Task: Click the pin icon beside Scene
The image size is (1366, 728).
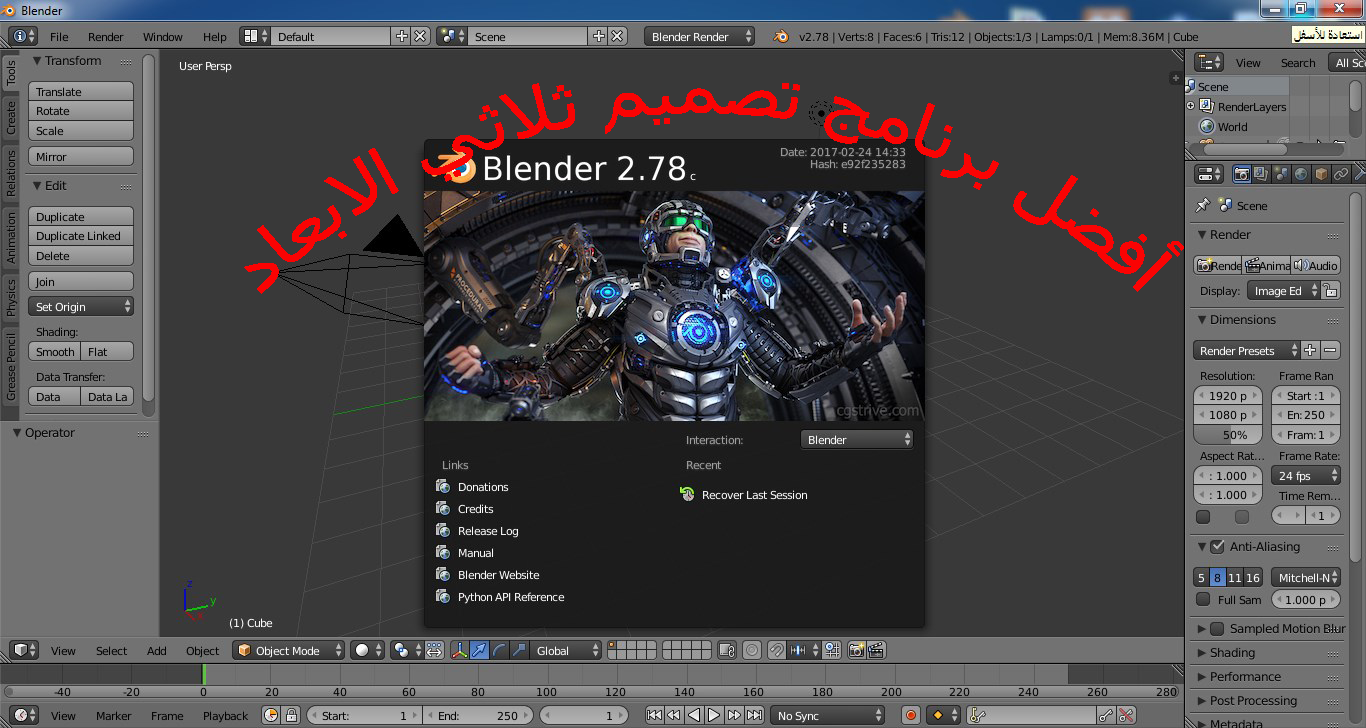Action: [x=1202, y=205]
